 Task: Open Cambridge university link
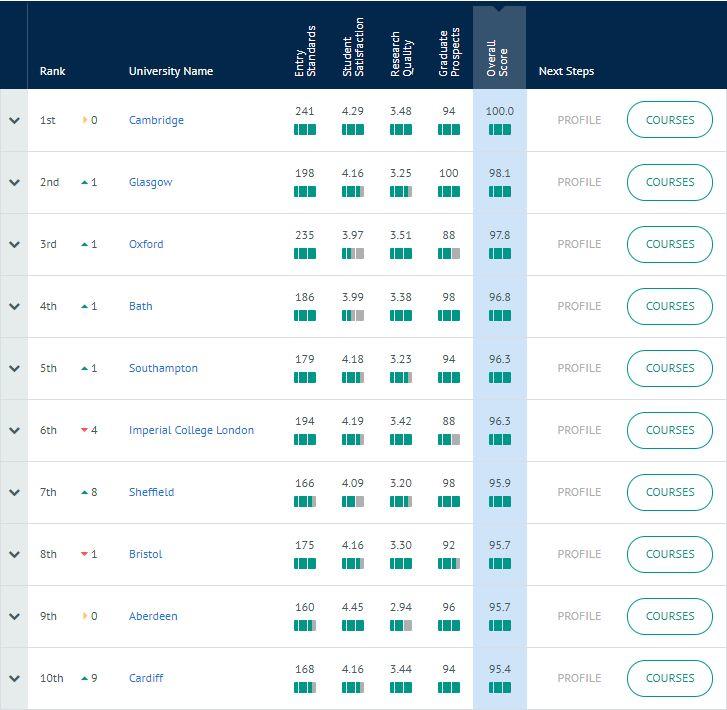(156, 120)
